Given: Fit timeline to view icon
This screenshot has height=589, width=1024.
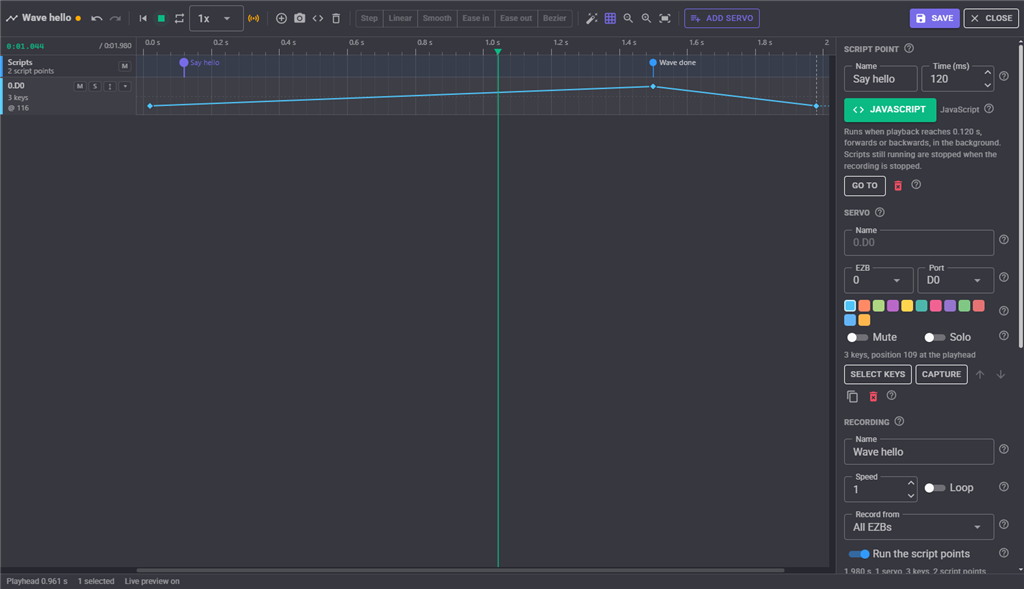Looking at the screenshot, I should [665, 18].
